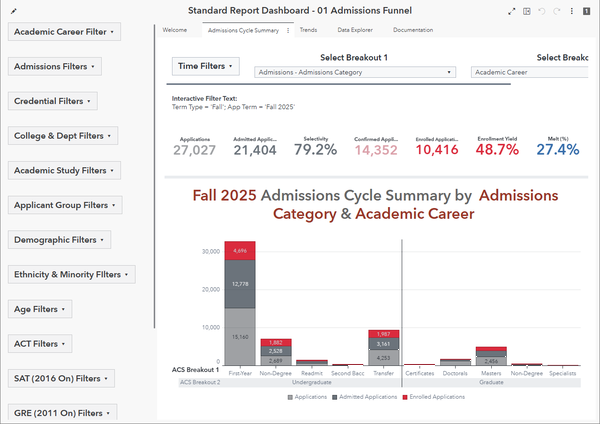600x424 pixels.
Task: Click the Readmit axis label
Action: click(x=312, y=373)
